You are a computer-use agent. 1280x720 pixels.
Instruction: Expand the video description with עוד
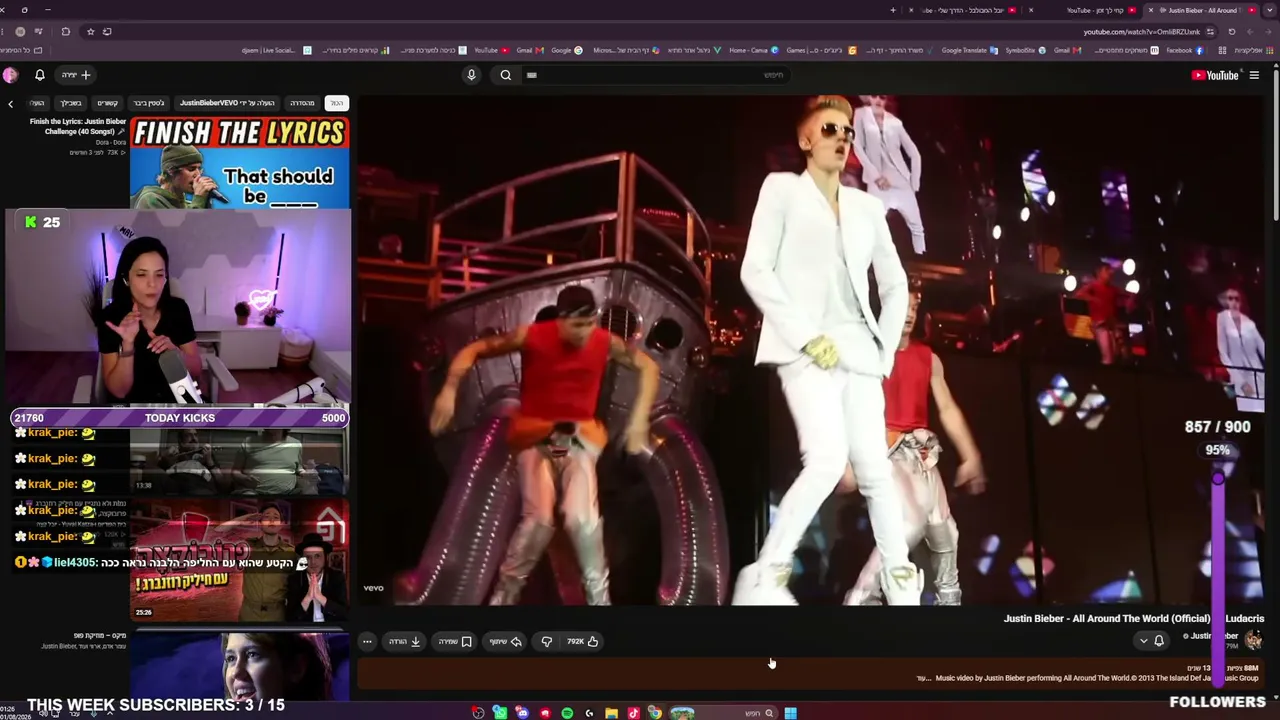tap(923, 678)
